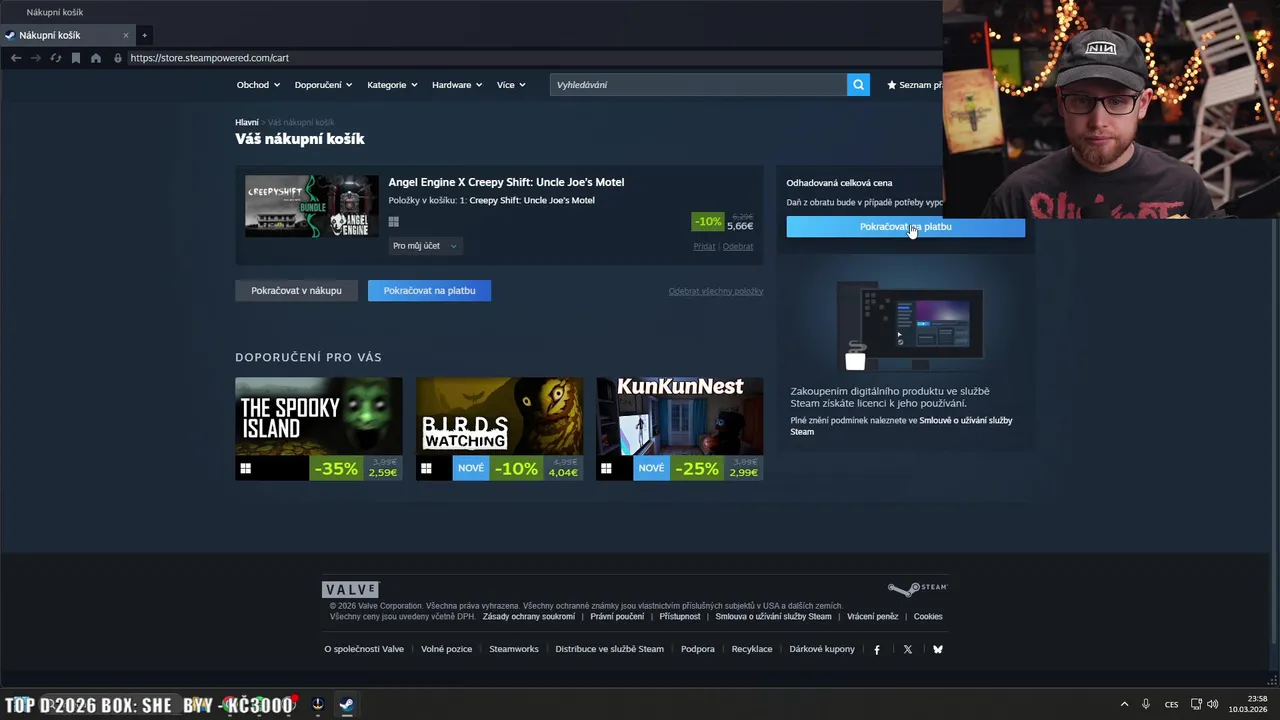
Task: Open Steamworks footer link
Action: (514, 649)
